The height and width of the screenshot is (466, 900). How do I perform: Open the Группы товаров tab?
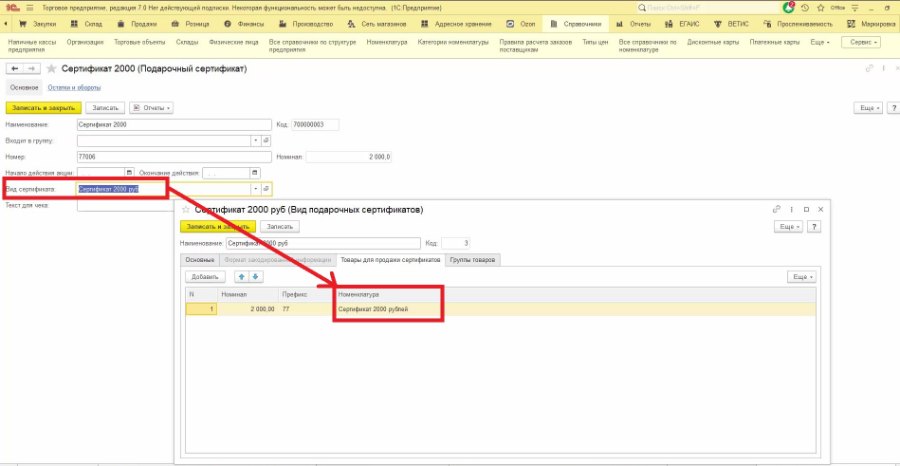point(474,260)
